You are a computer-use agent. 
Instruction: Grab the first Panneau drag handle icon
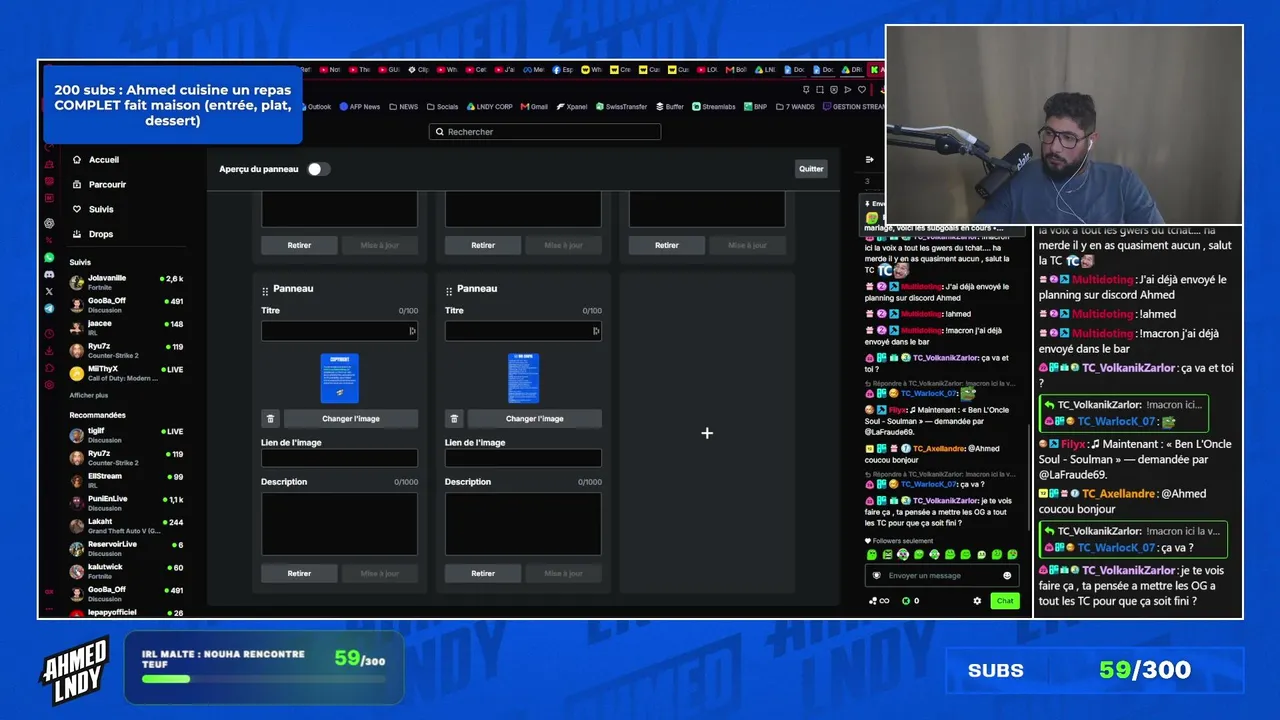(x=265, y=291)
